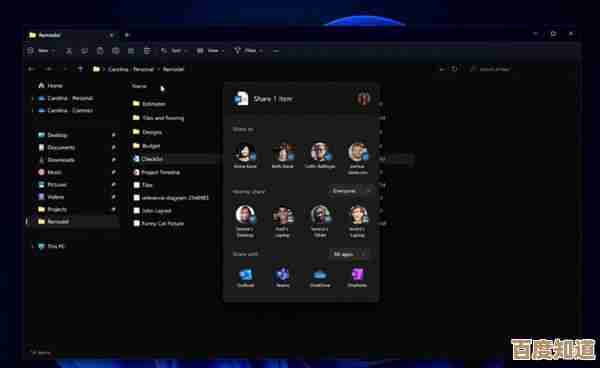This screenshot has width=600, height=368.
Task: Click Remodel in breadcrumb path
Action: pos(173,69)
